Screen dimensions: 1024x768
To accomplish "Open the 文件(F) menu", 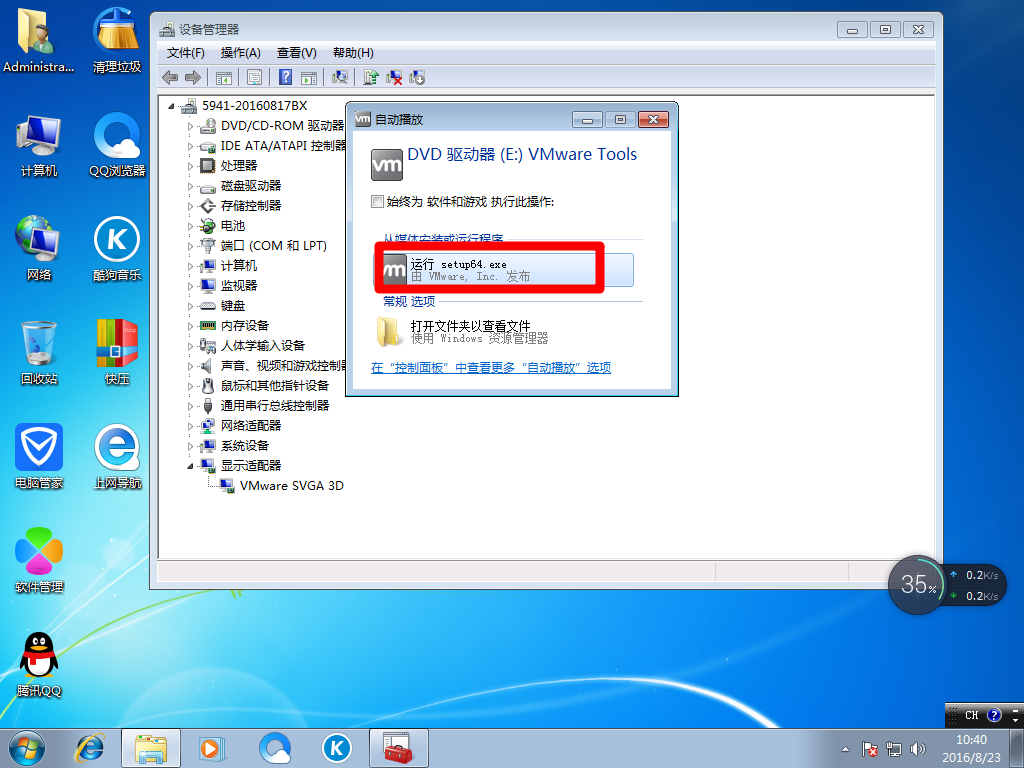I will (x=185, y=53).
